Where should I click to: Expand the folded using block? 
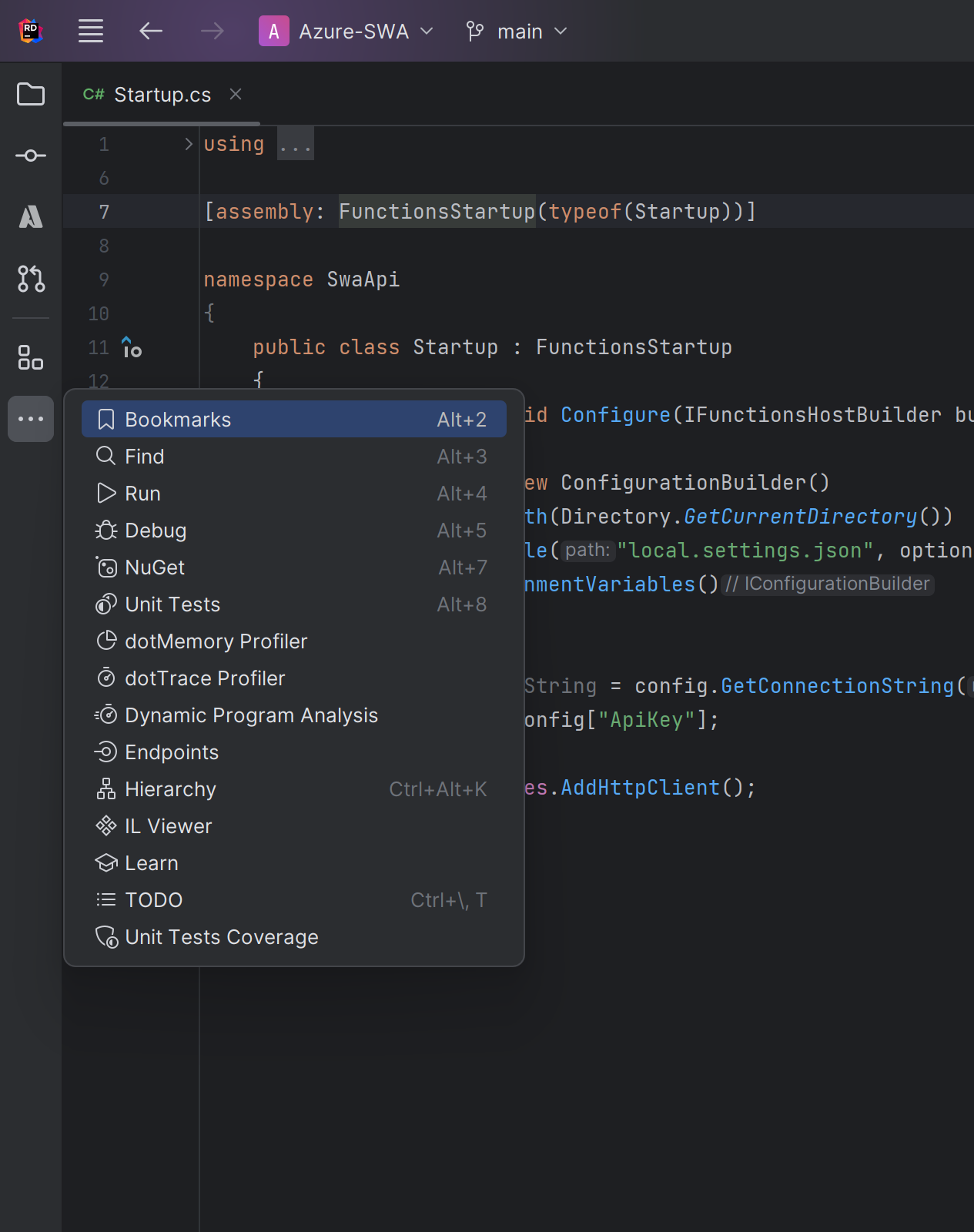pyautogui.click(x=188, y=144)
